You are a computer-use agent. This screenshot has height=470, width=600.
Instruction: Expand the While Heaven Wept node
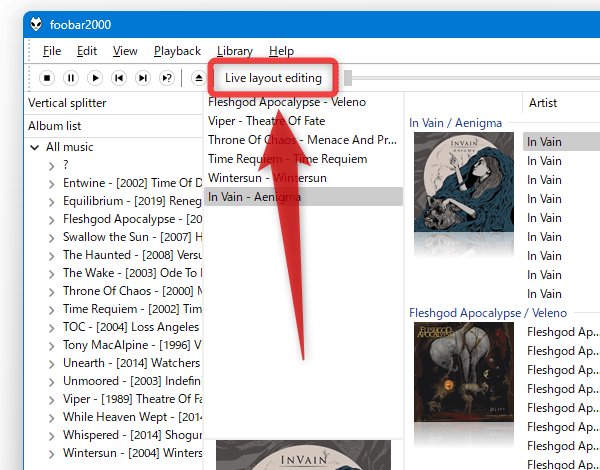pos(51,418)
